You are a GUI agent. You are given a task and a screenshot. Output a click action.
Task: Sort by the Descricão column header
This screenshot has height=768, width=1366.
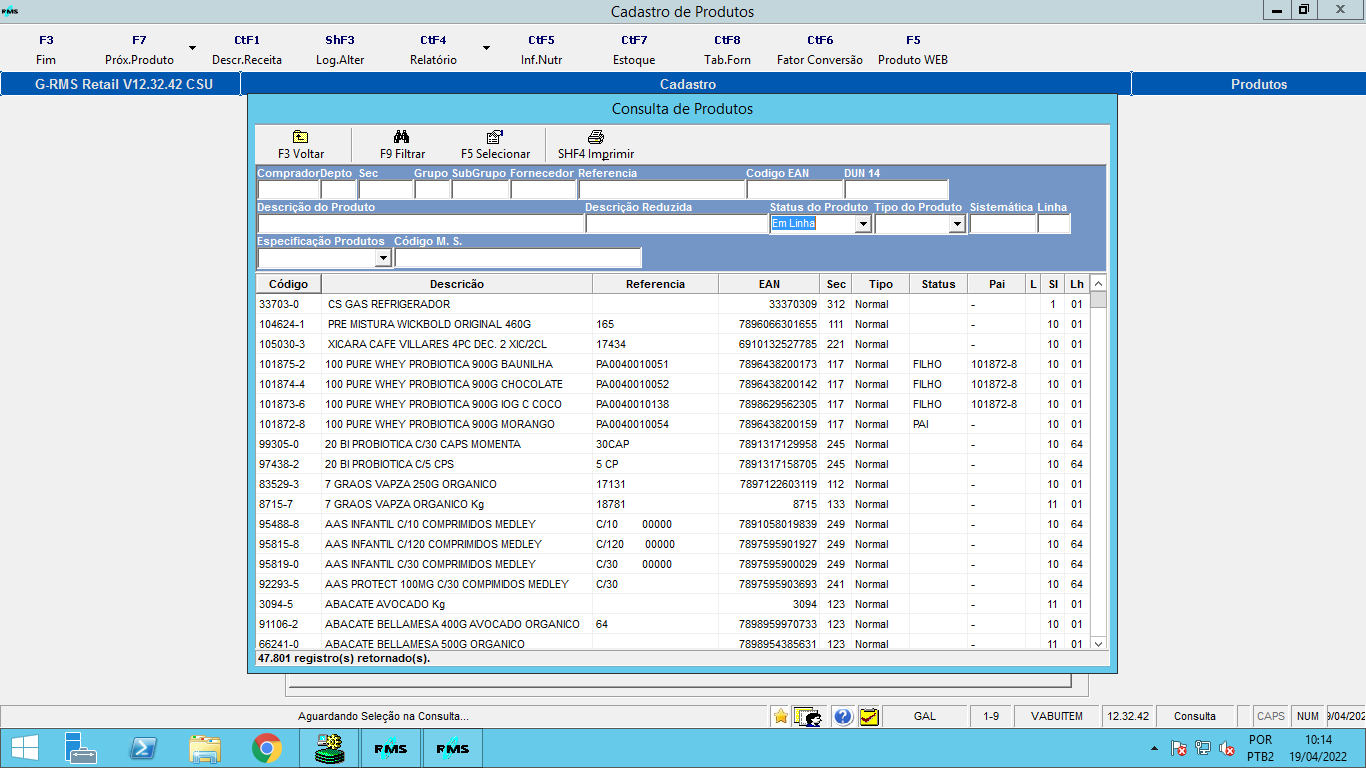point(457,284)
